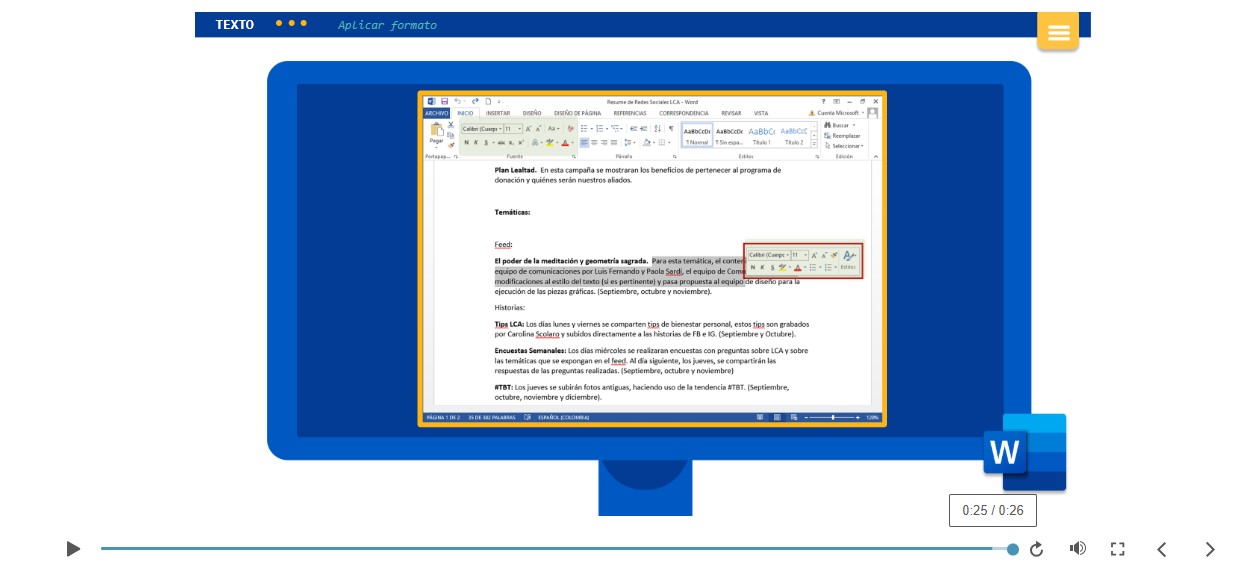Click the Pegar paste icon in ribbon
Viewport: 1239px width, 569px height.
tap(436, 133)
